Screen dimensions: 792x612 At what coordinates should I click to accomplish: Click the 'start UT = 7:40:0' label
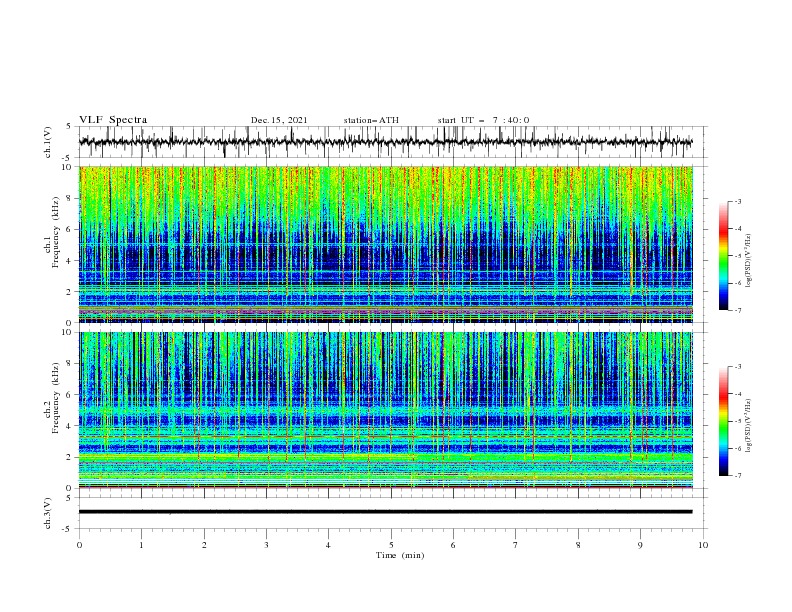point(483,120)
